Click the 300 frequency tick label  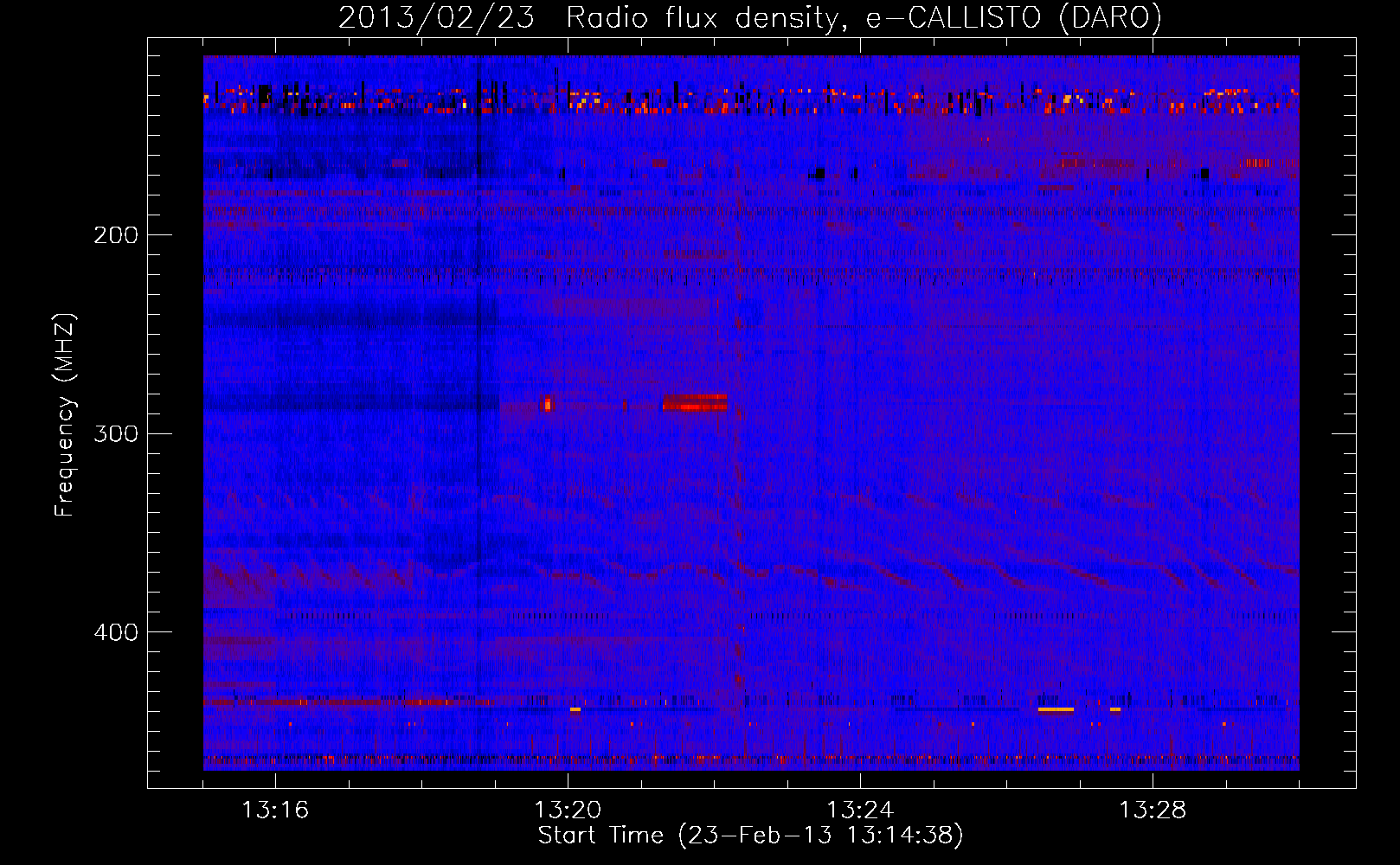tap(116, 433)
